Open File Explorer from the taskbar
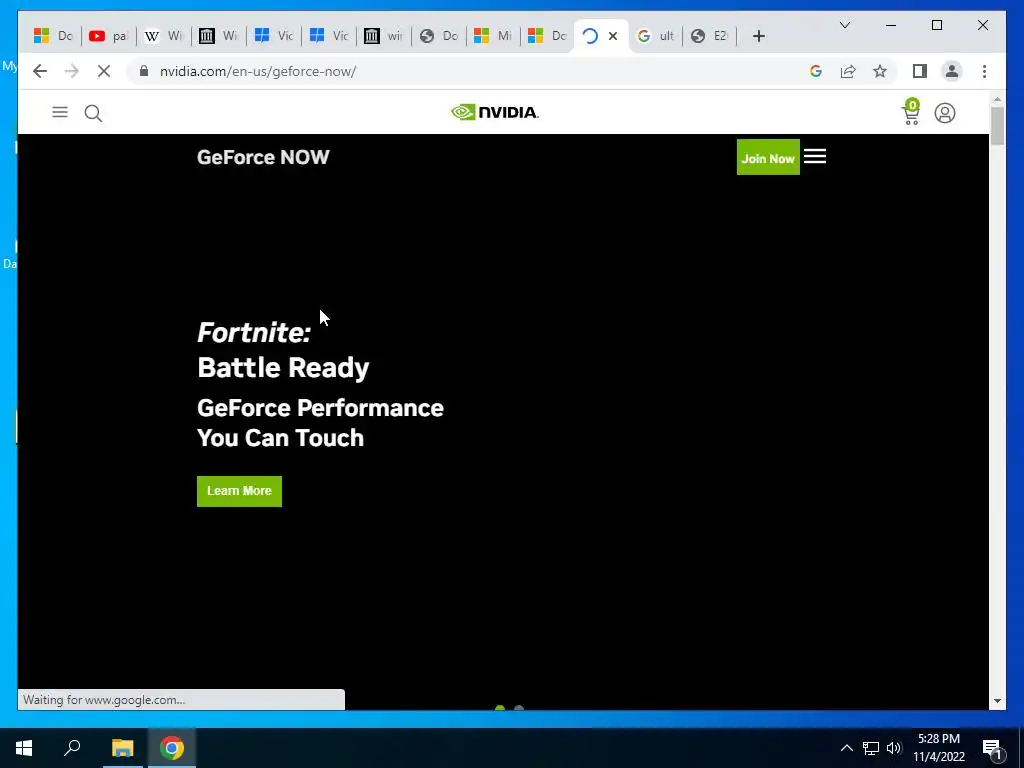 tap(122, 748)
